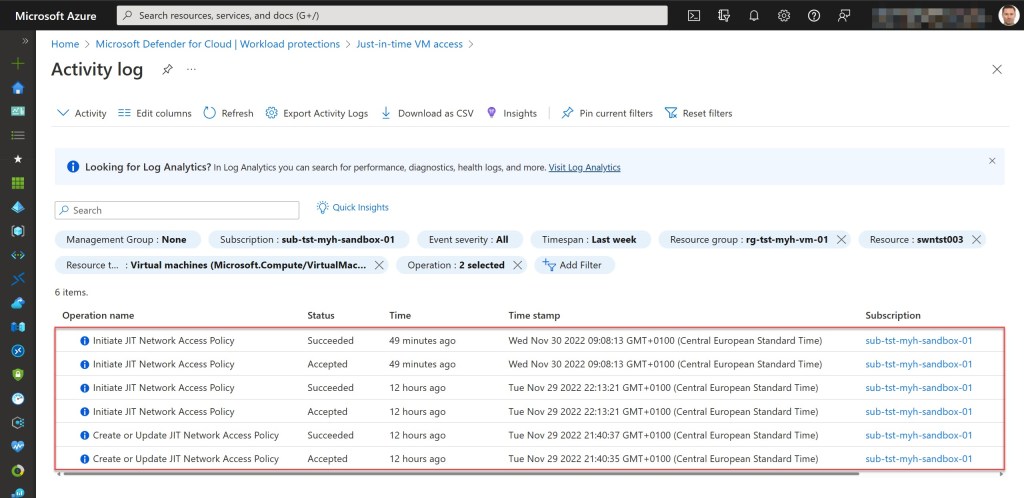Open the Visit Log Analytics link
Screen dimensions: 1024x498
(584, 167)
